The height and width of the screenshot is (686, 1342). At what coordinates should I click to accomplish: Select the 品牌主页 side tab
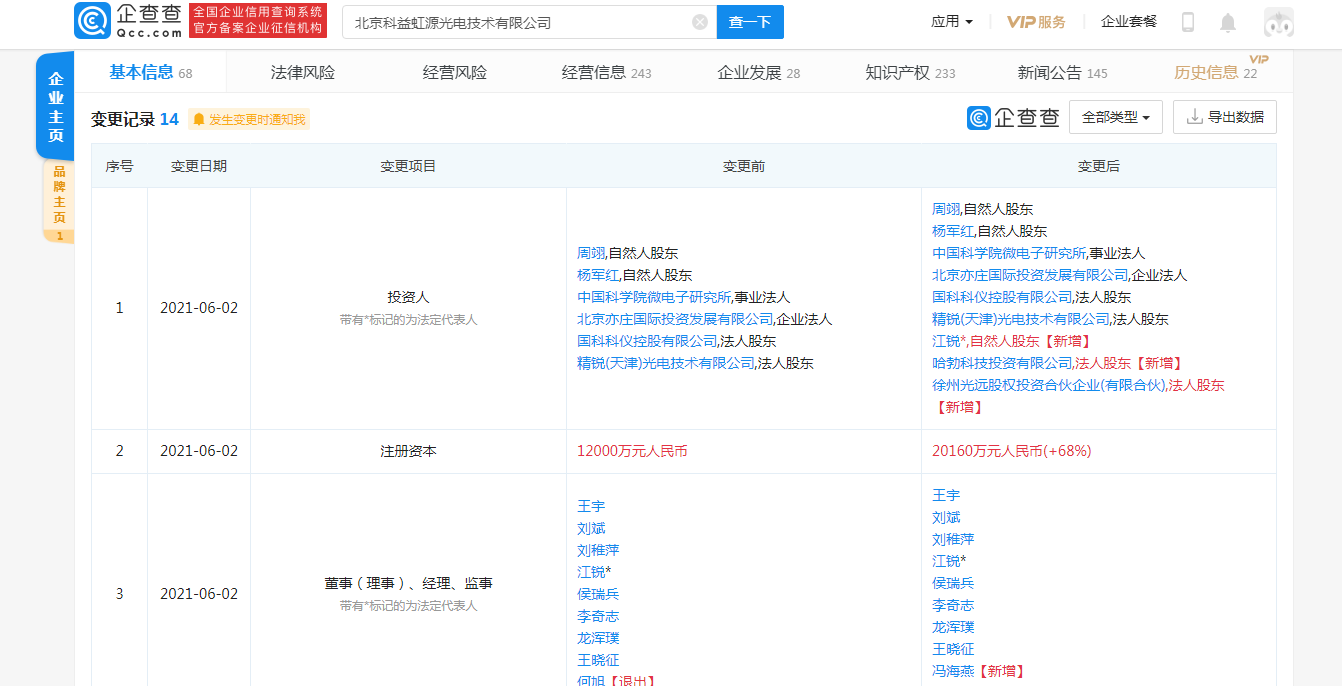tap(59, 201)
